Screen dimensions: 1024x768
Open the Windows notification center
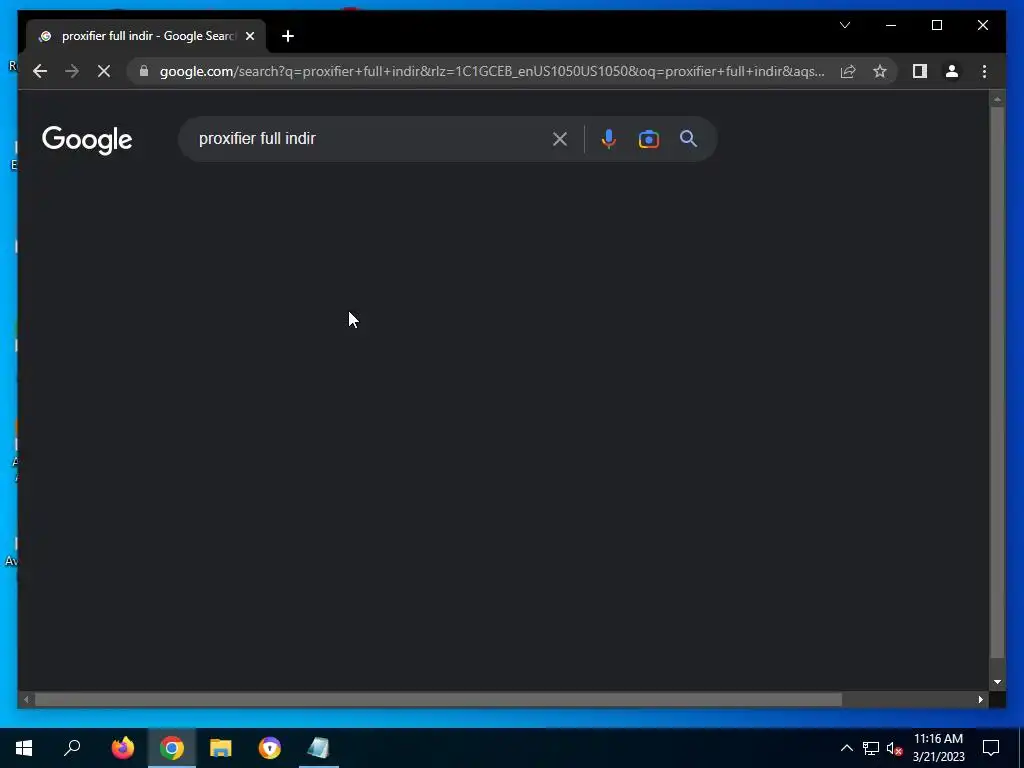pos(991,748)
